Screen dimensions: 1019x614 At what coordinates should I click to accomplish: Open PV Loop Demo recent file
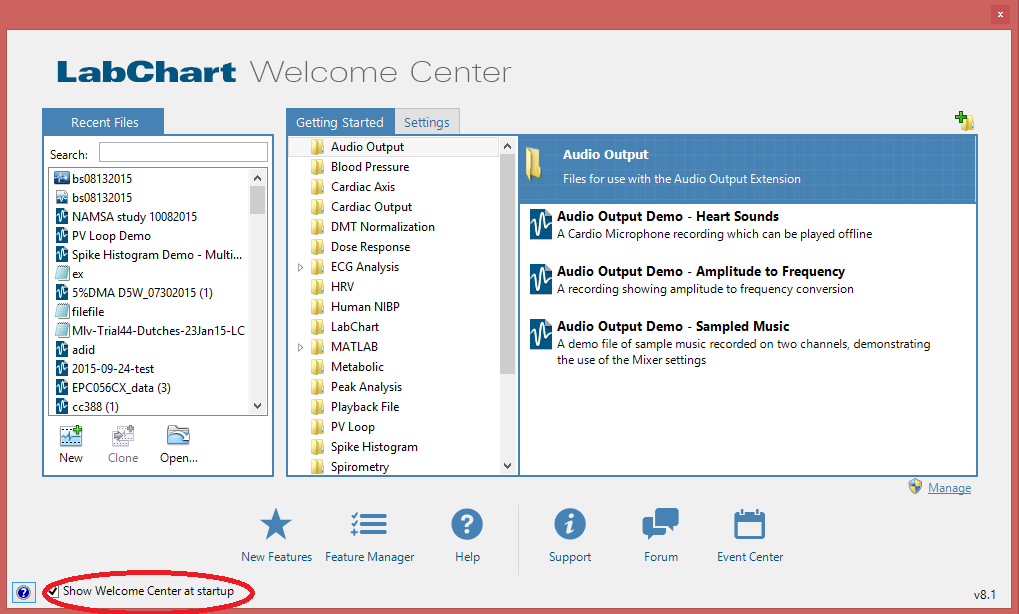pyautogui.click(x=111, y=236)
